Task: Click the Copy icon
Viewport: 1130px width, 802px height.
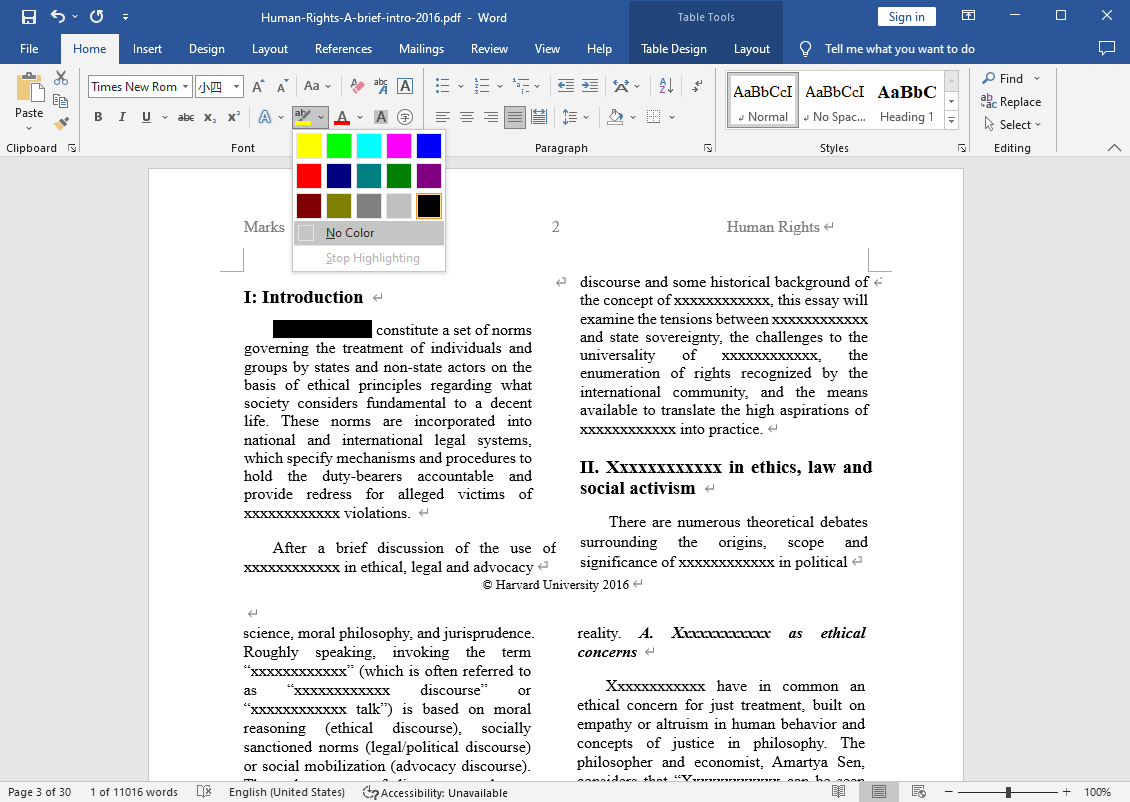Action: click(61, 101)
